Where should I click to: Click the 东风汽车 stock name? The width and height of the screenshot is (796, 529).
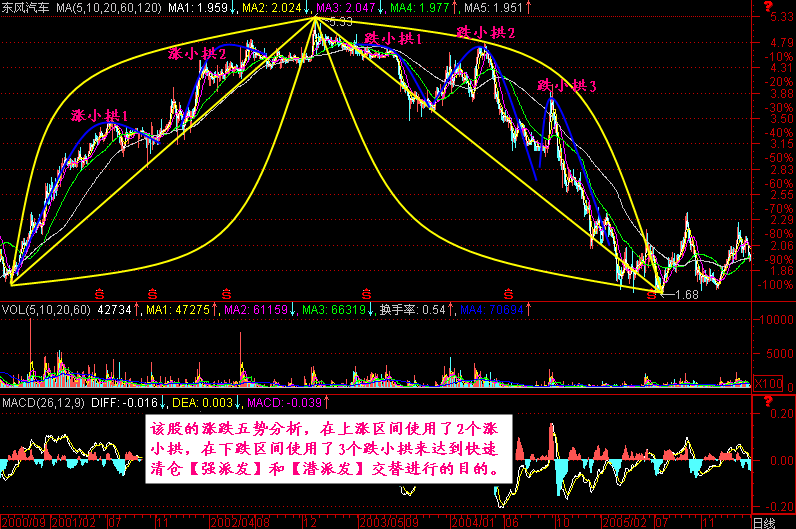(x=26, y=8)
